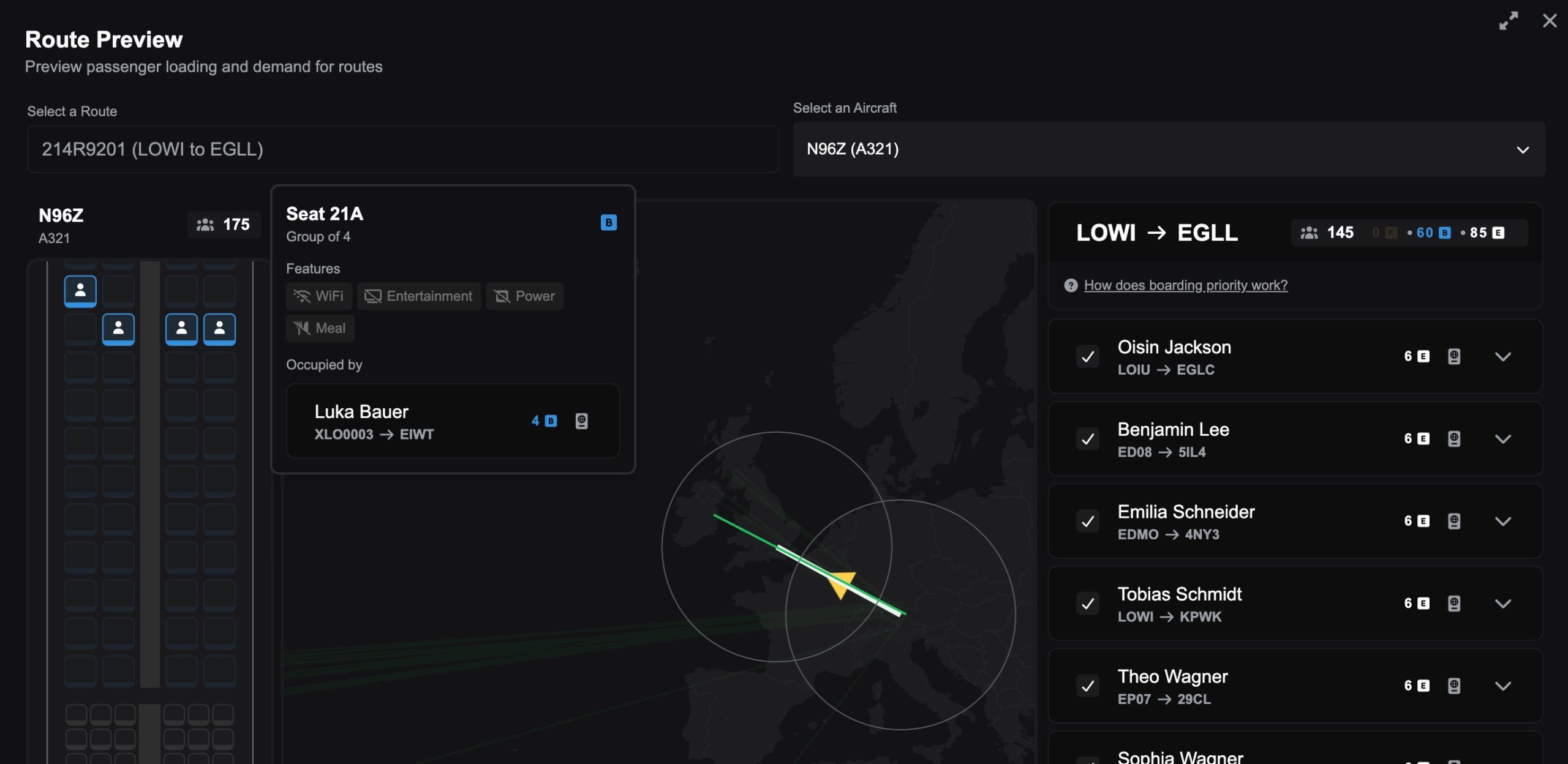
Task: Select the occupied first-row window seat icon
Action: click(80, 291)
